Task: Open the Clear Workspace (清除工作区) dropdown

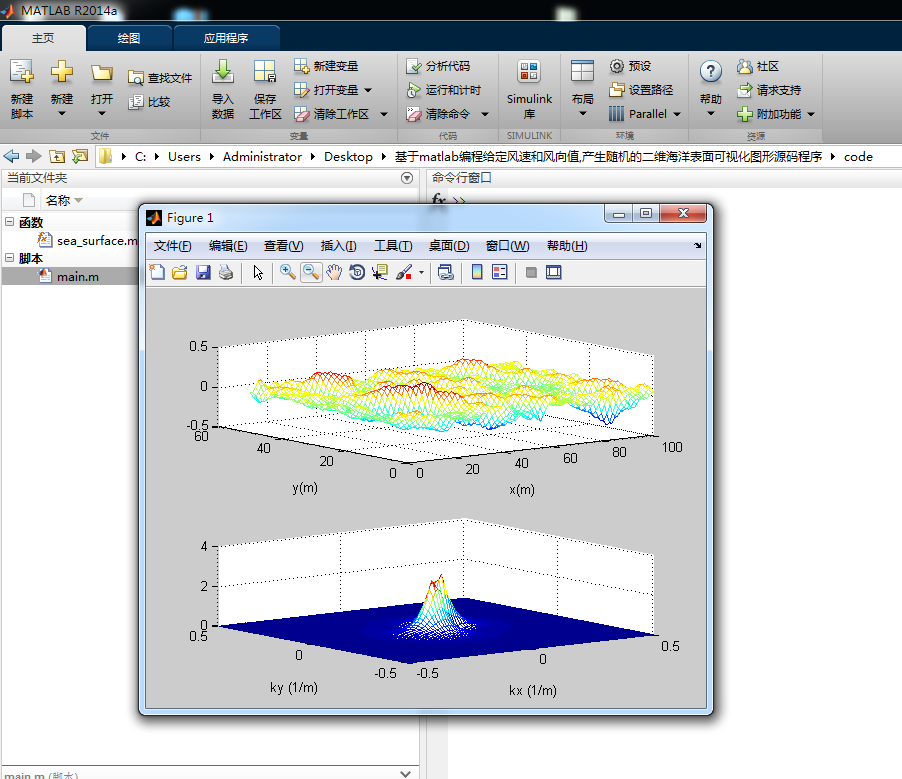Action: [x=384, y=114]
